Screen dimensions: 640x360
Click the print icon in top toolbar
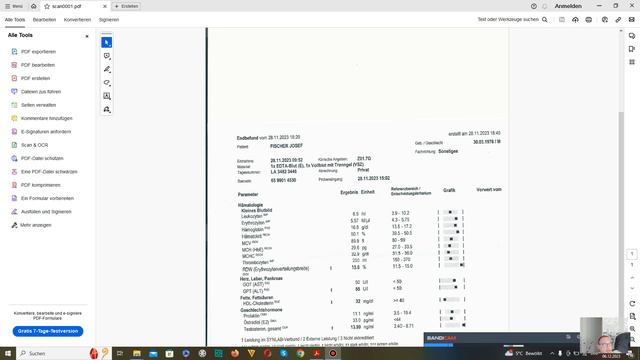point(589,20)
